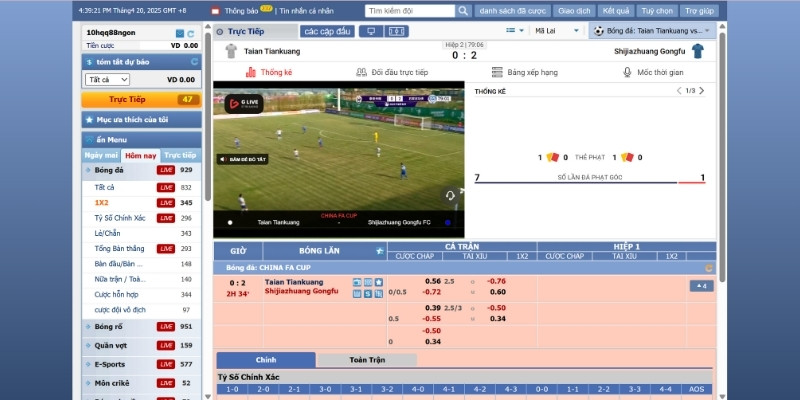Click the Trợ giúp button
Image resolution: width=800 pixels, height=400 pixels.
click(x=699, y=11)
